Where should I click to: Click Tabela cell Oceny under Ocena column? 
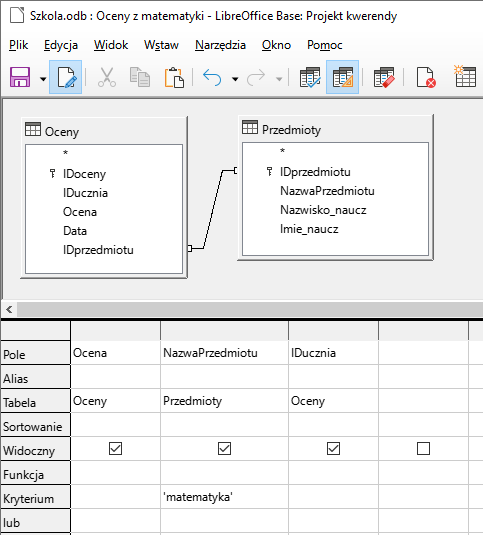coord(116,401)
